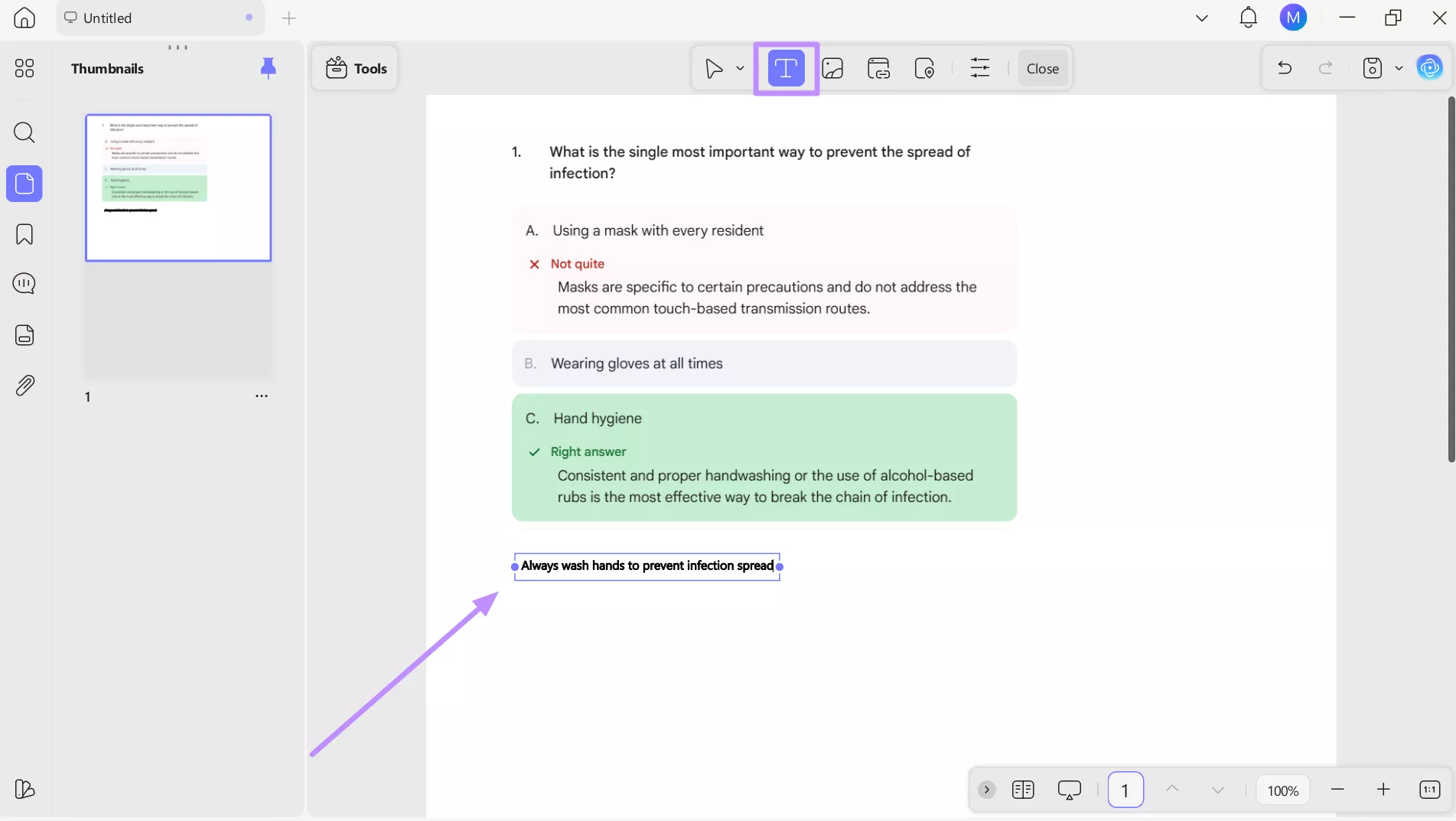Toggle side-by-side reading view

click(1023, 790)
